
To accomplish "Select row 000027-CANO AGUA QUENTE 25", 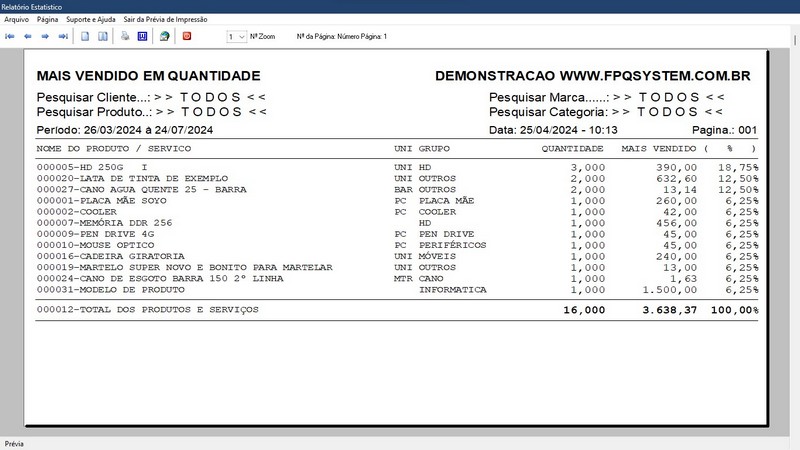I will (397, 190).
